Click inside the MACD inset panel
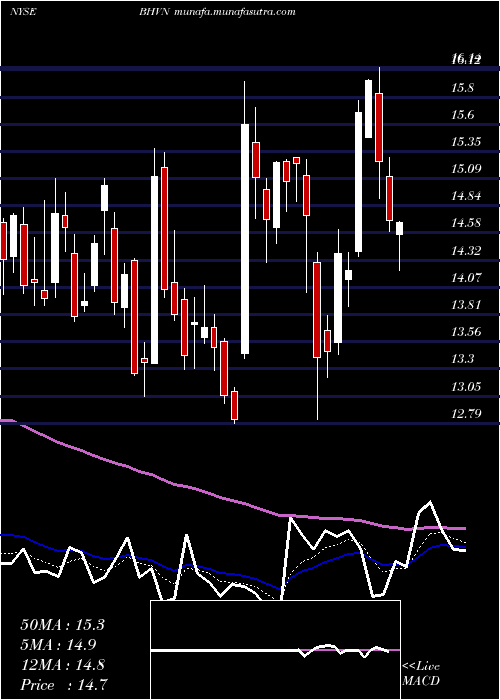The height and width of the screenshot is (700, 500). pos(275,650)
